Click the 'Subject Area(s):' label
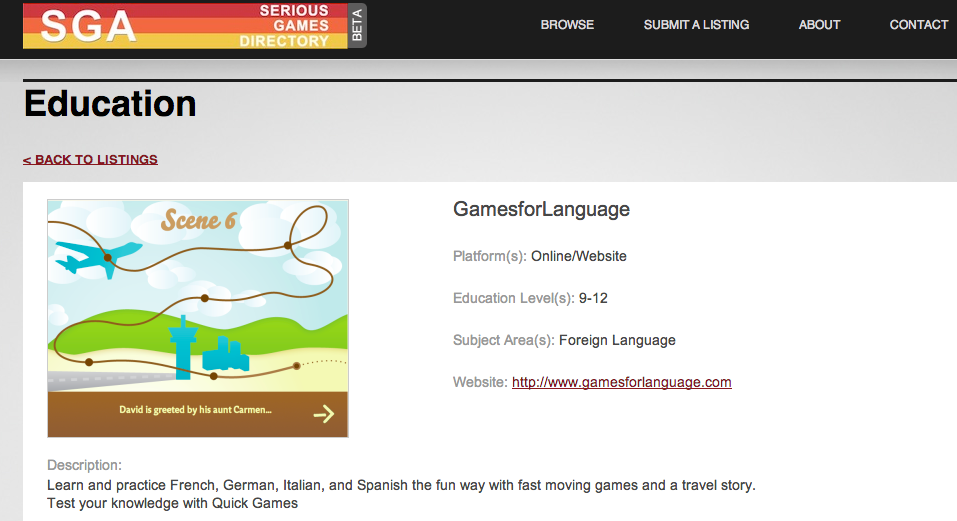Screen dimensions: 957x521 click(x=504, y=340)
